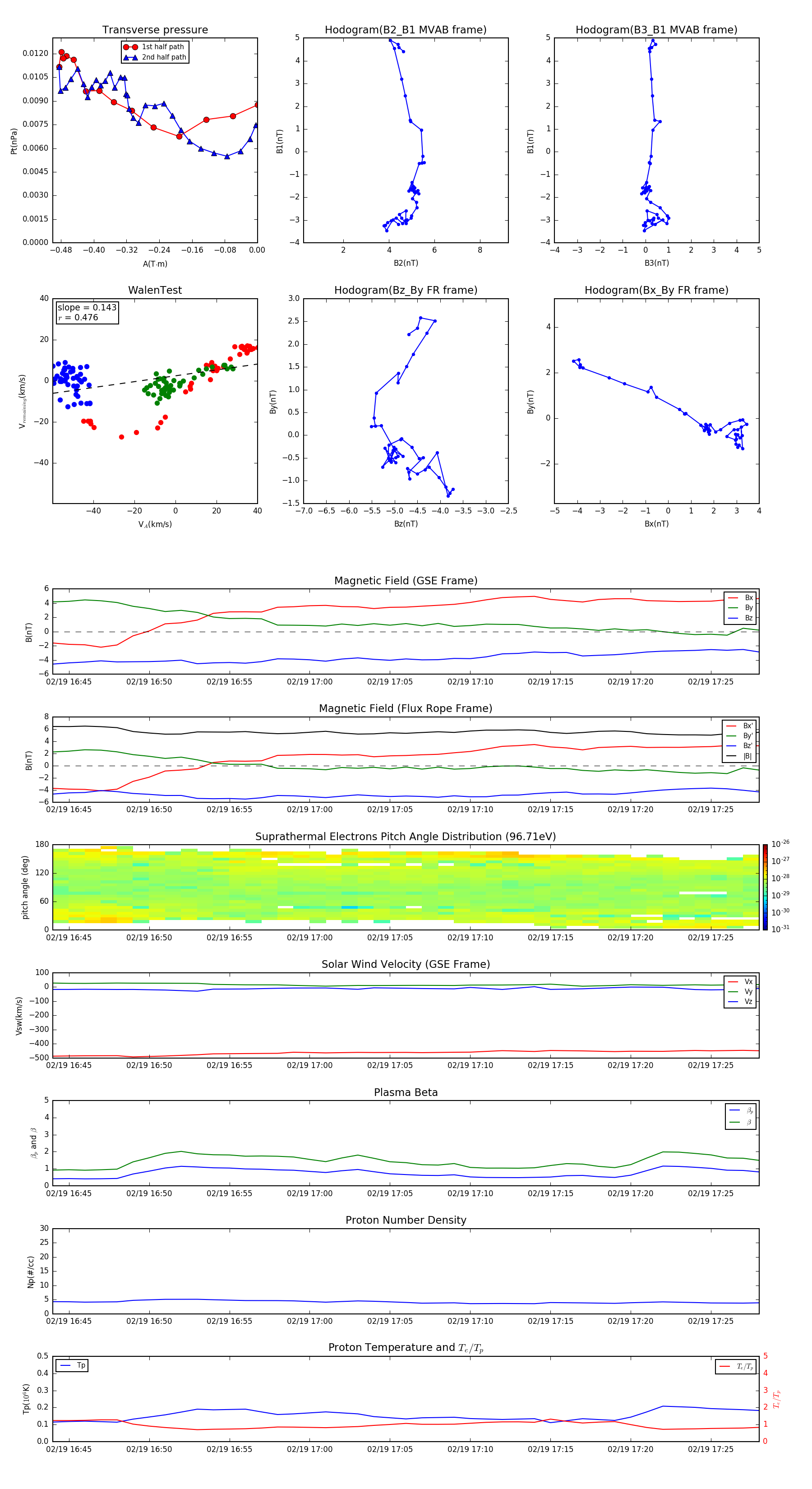Click "02/19 16:45" tick in Magnetic Field GSE panel
Screen dimensions: 812x1489
tap(69, 681)
